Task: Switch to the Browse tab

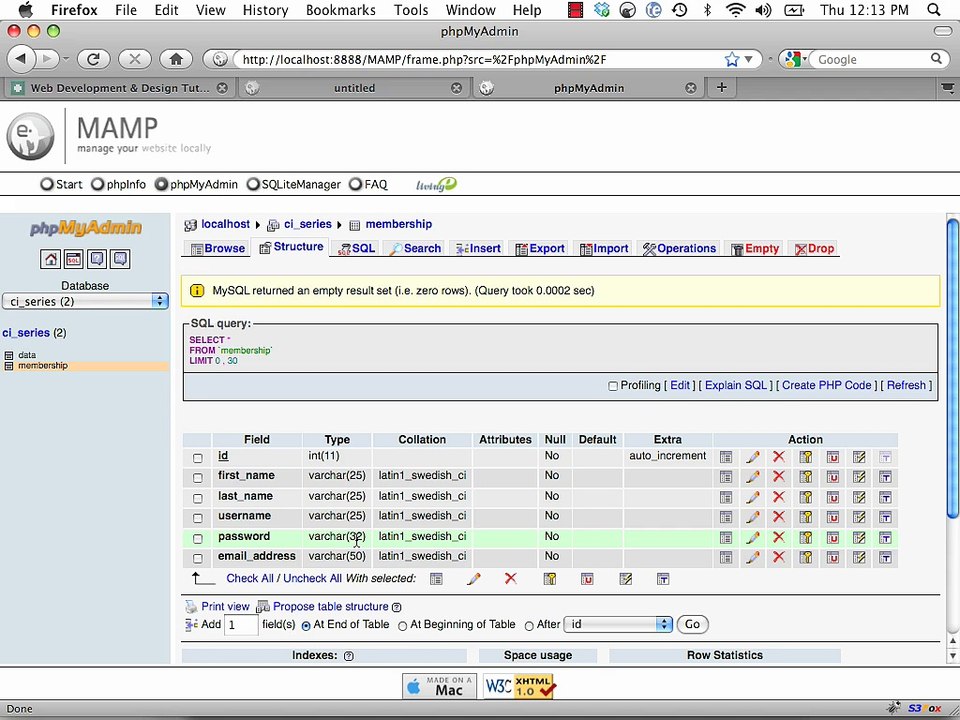Action: tap(218, 249)
